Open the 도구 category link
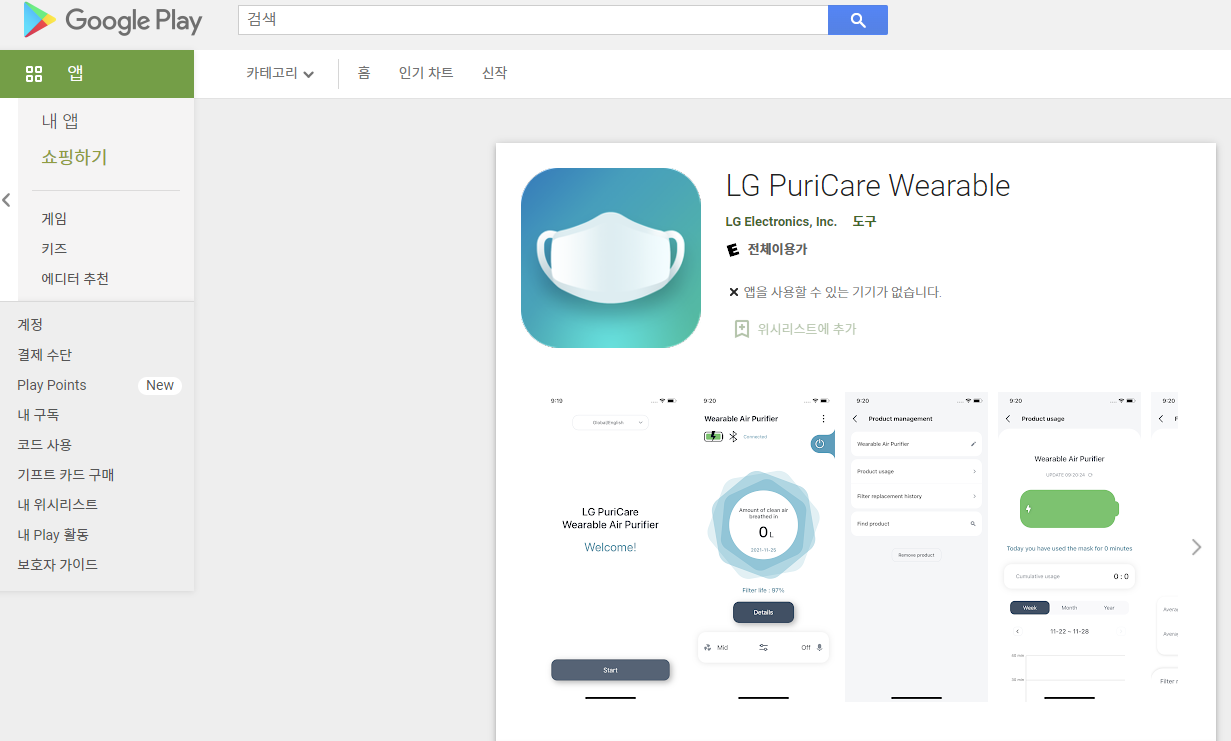The height and width of the screenshot is (741, 1231). click(864, 221)
